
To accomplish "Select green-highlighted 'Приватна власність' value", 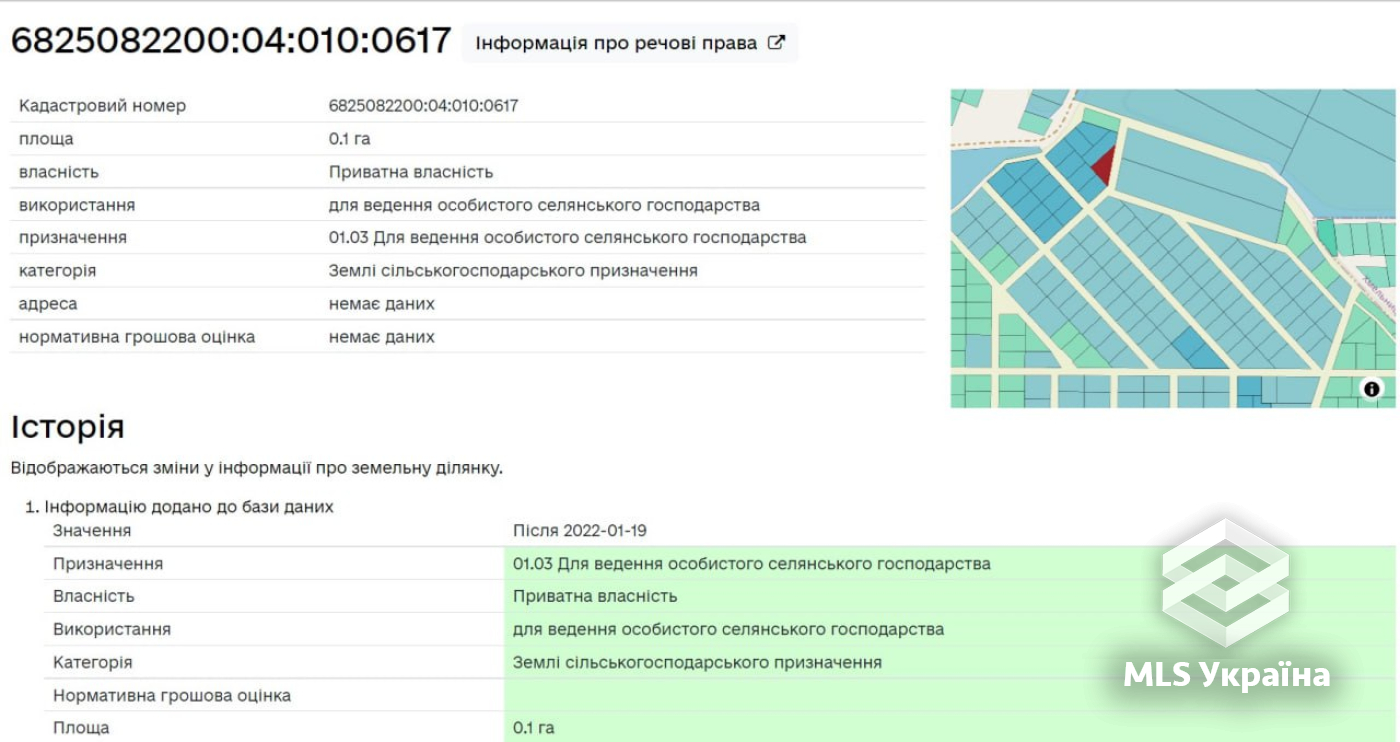I will (595, 596).
